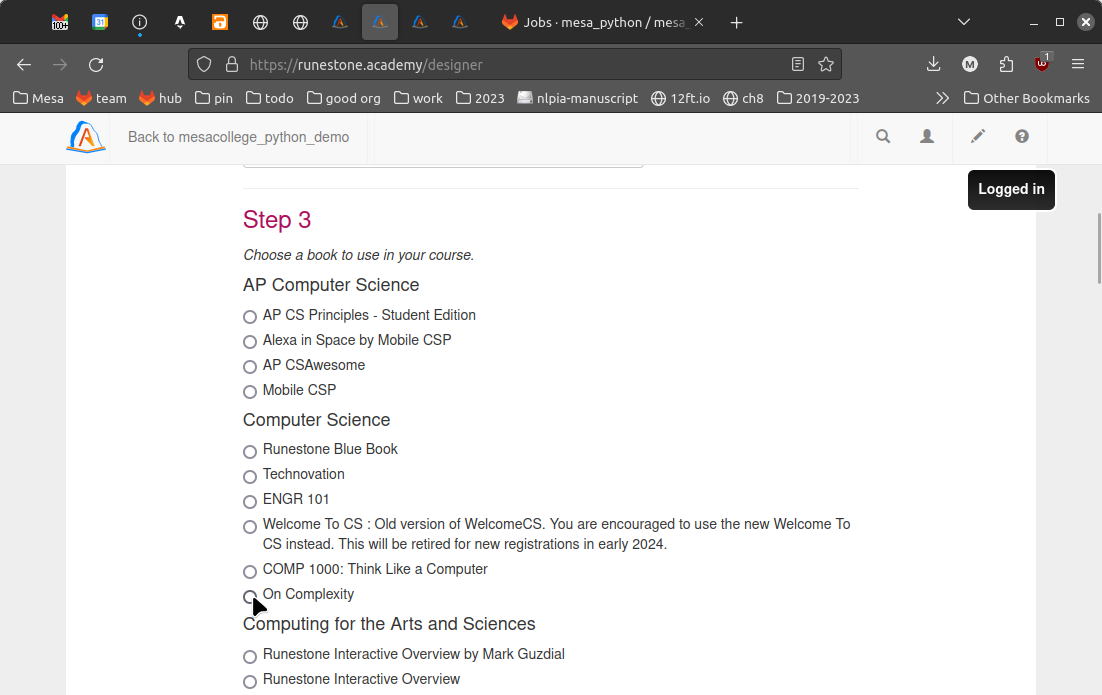The width and height of the screenshot is (1102, 695).
Task: Open the Firefox hamburger application menu
Action: coord(1078,64)
